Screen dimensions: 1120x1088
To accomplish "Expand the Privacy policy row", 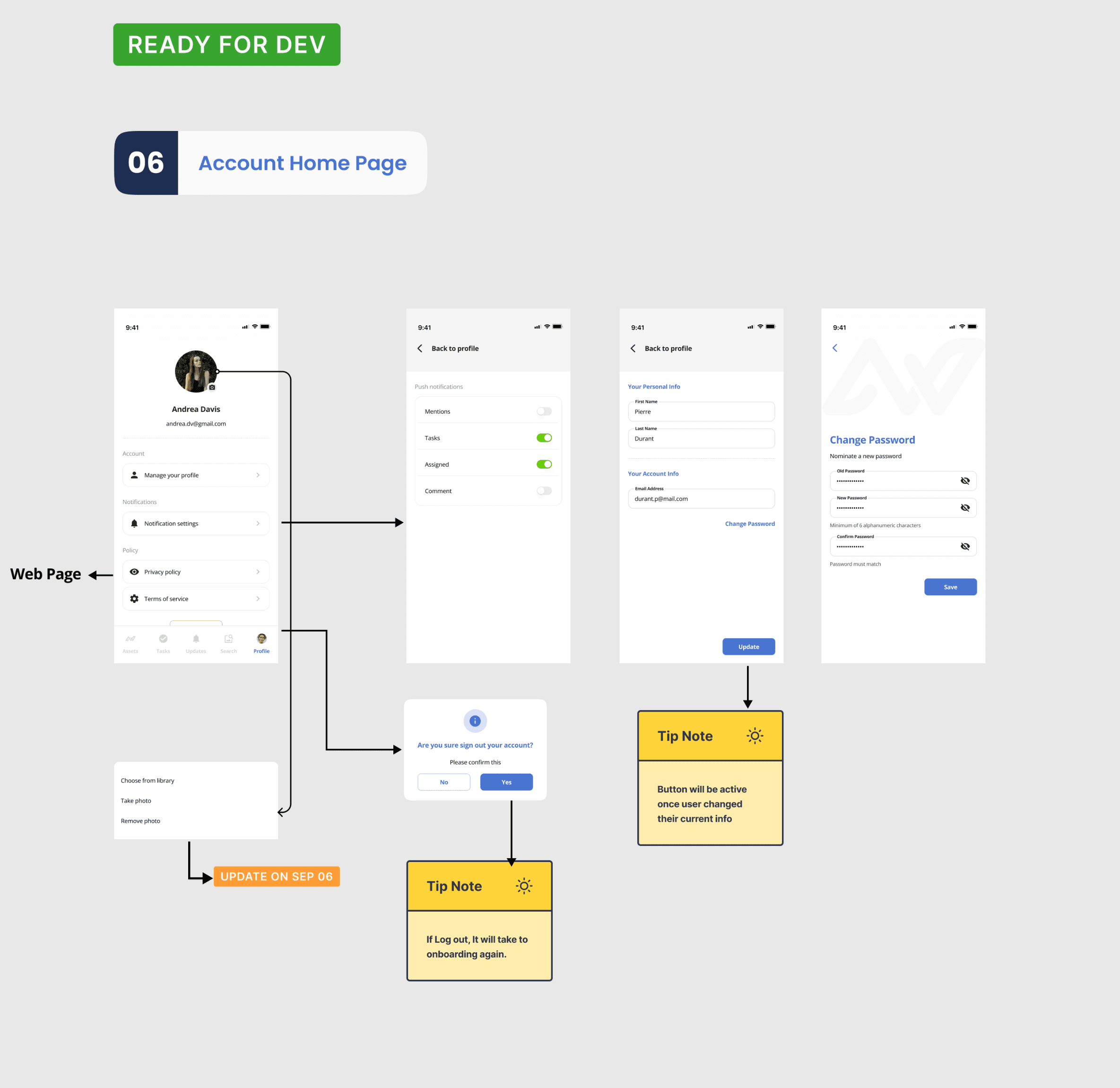I will click(x=195, y=572).
